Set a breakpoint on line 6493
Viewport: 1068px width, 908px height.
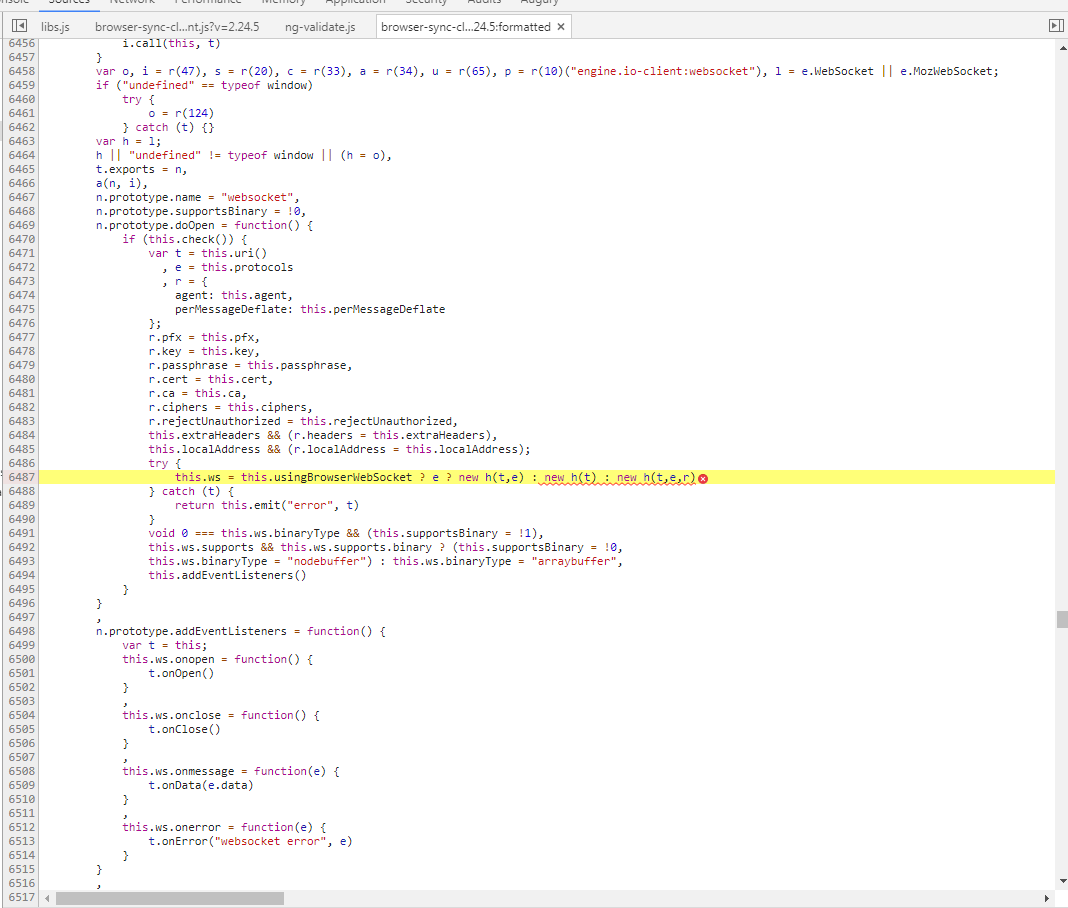coord(20,561)
